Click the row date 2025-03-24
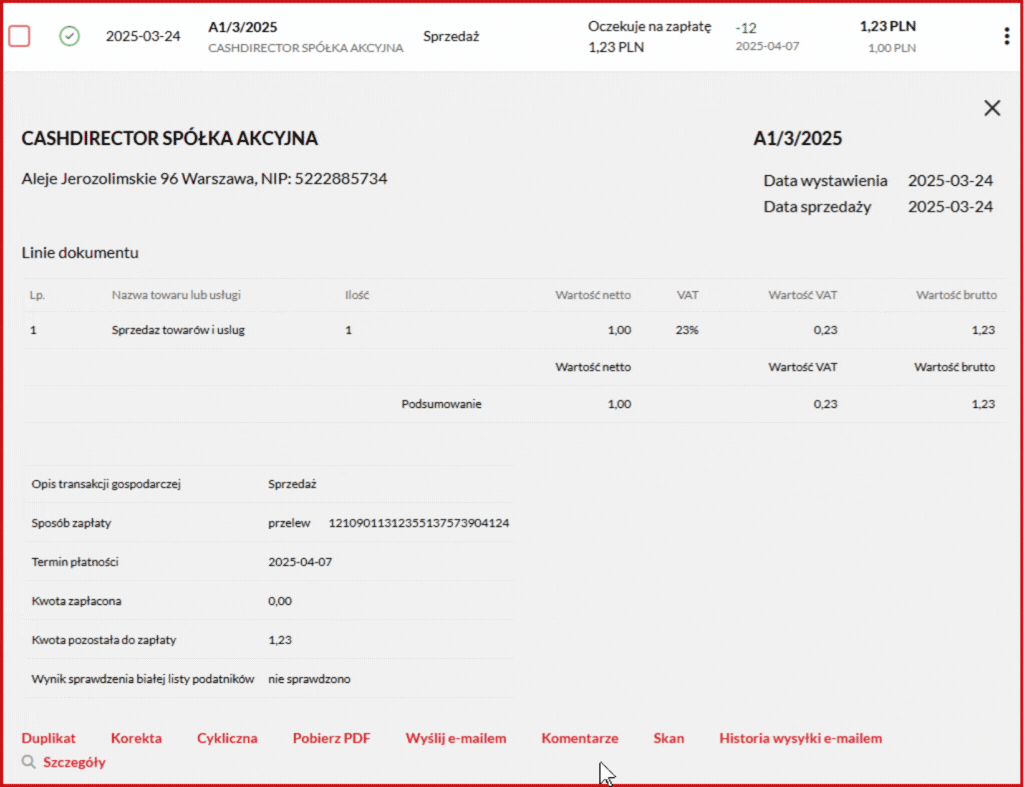The width and height of the screenshot is (1024, 787). [143, 36]
